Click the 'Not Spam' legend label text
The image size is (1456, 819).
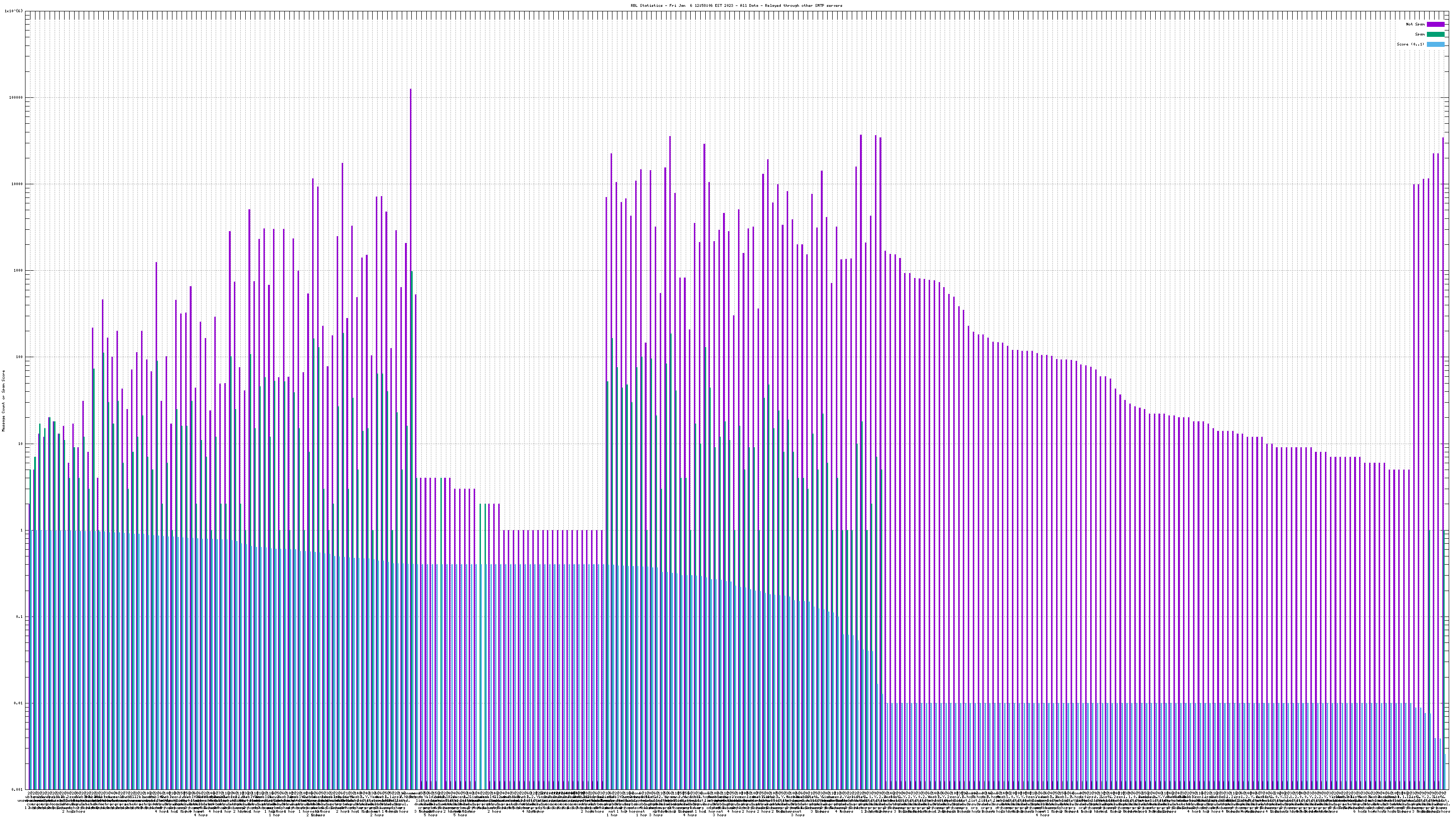click(x=1416, y=24)
